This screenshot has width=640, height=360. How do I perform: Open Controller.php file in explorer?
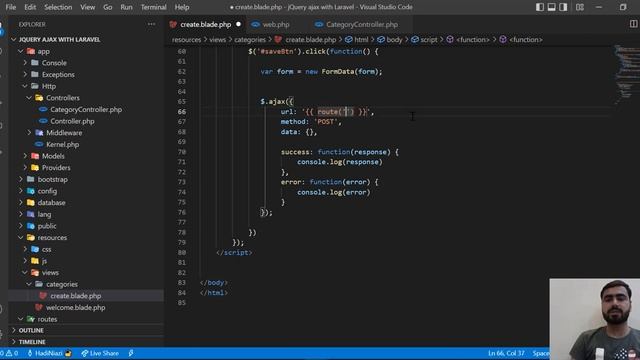click(x=72, y=121)
